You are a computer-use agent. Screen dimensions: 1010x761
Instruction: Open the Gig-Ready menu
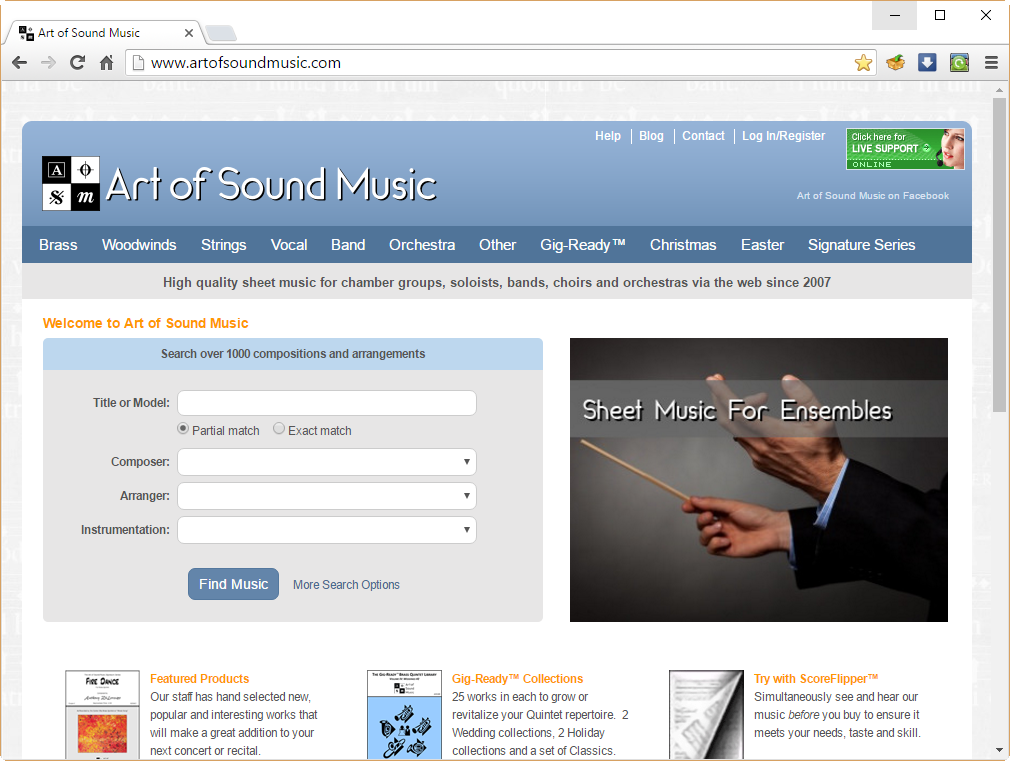(583, 245)
